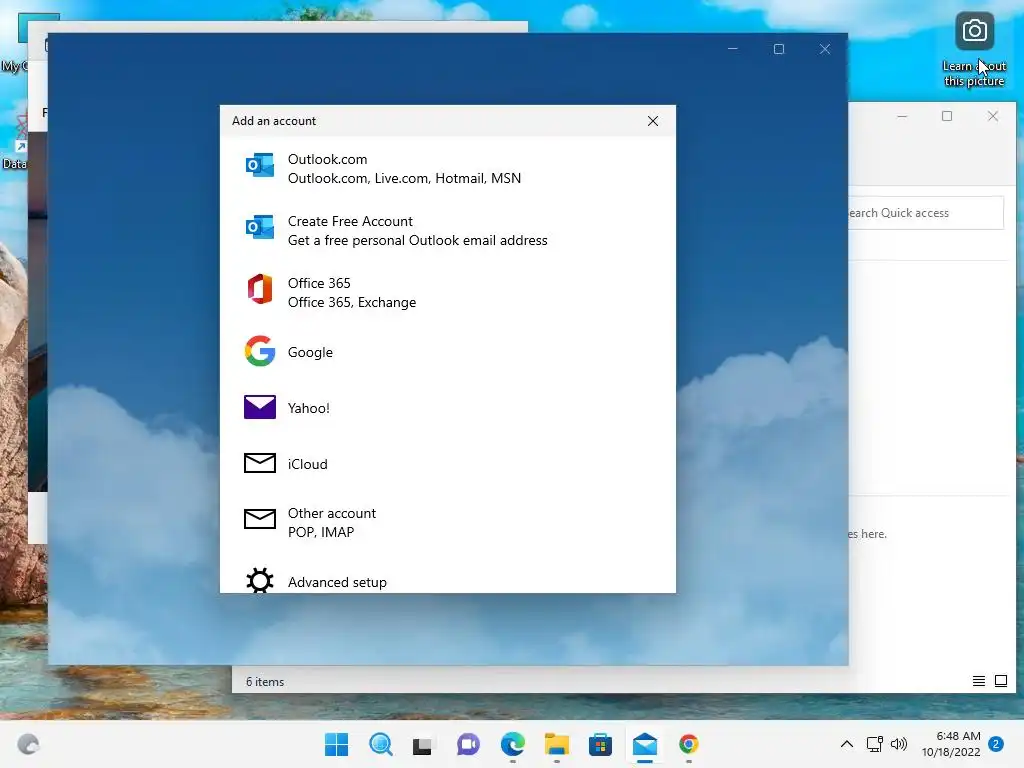Close the Add an account dialog
This screenshot has width=1024, height=768.
(652, 121)
